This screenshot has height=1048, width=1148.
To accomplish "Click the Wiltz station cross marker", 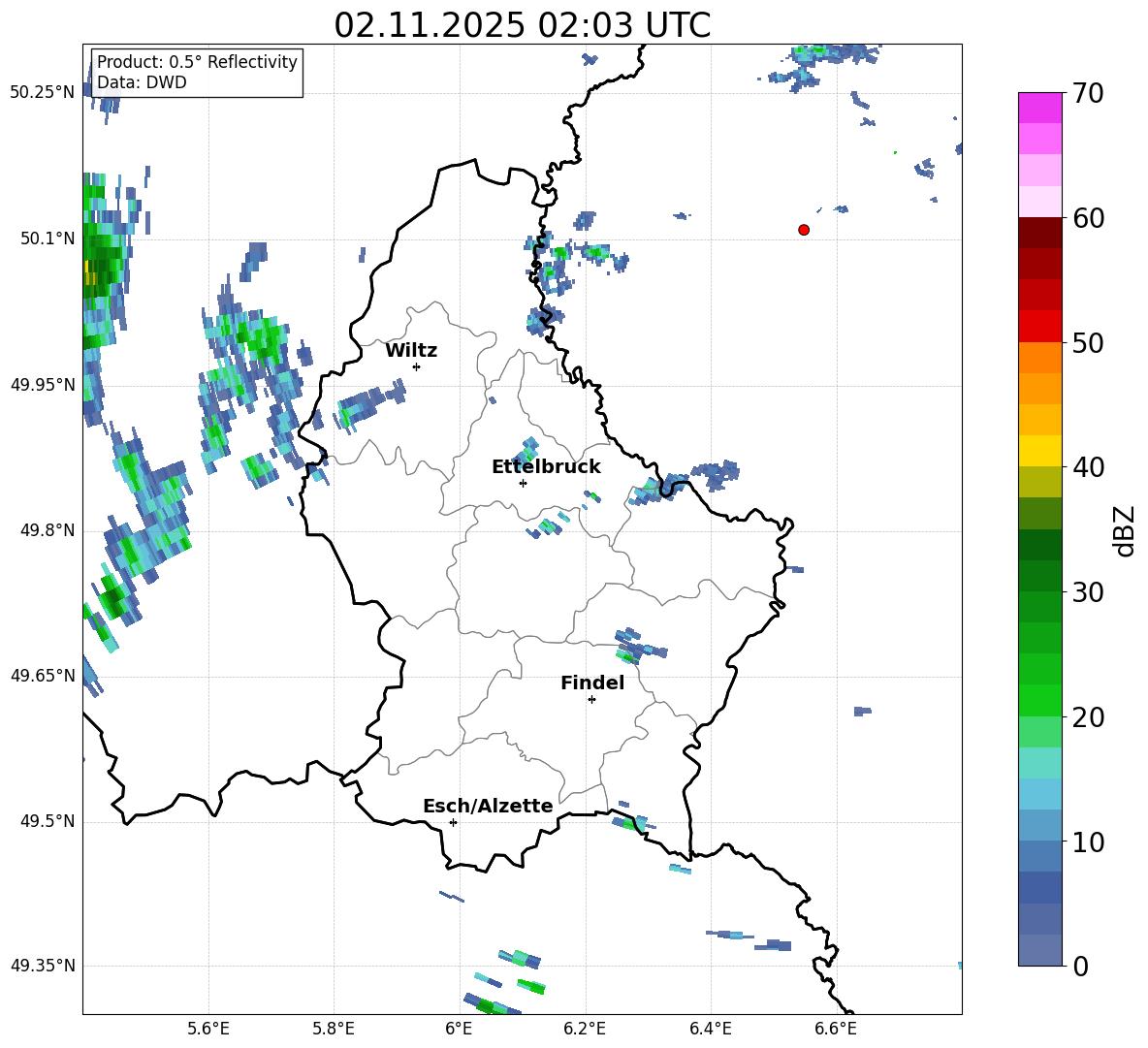I will point(417,366).
